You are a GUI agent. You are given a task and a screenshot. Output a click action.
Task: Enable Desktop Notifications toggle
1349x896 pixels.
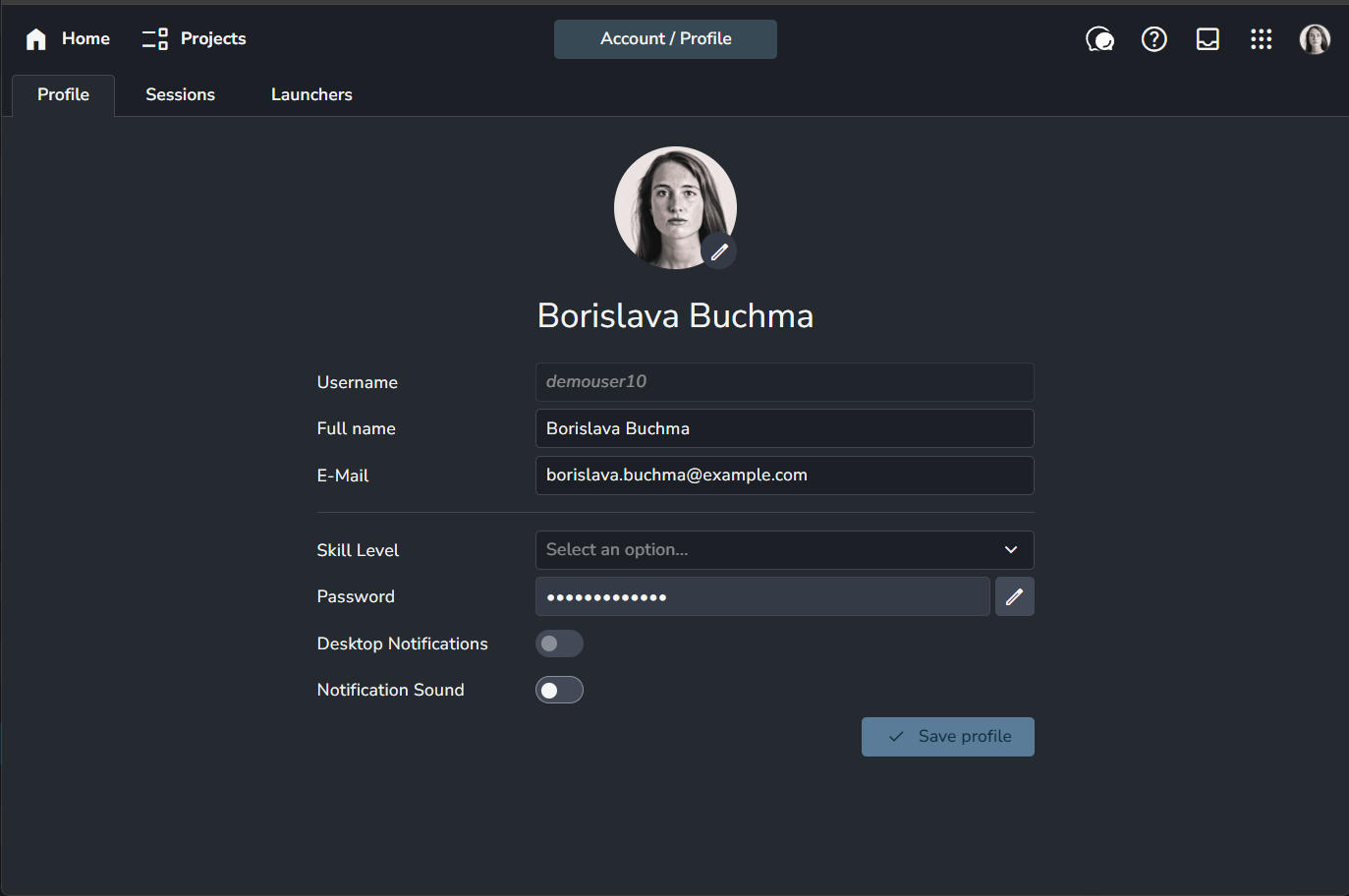[x=559, y=644]
